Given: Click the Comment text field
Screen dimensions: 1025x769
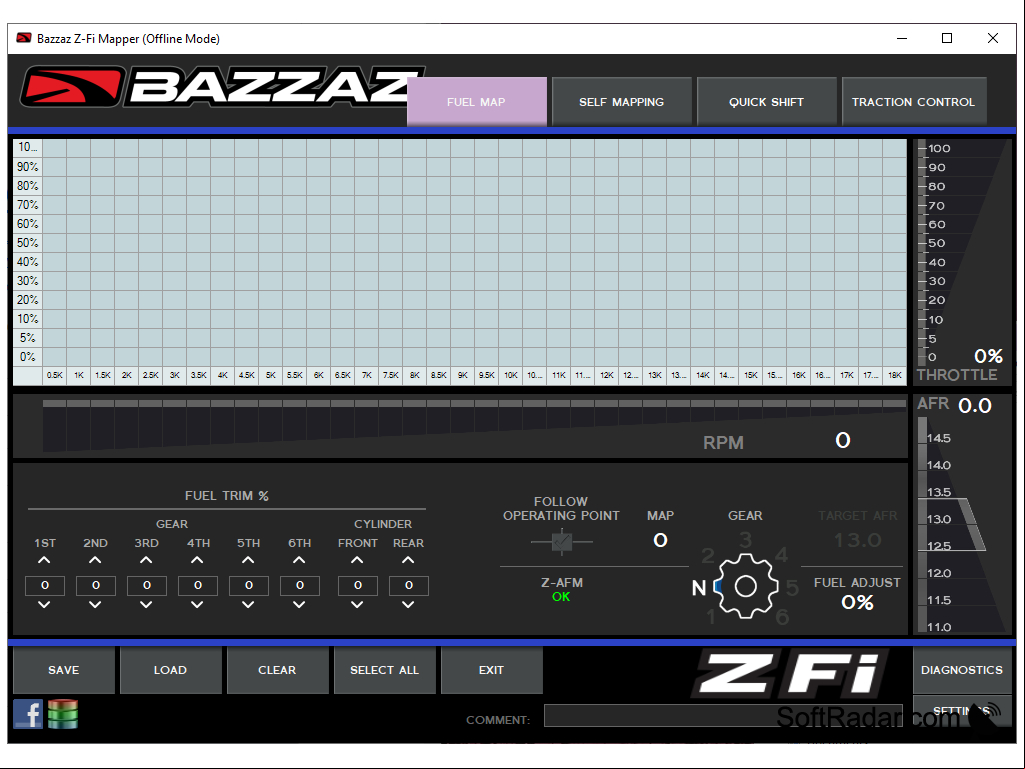Looking at the screenshot, I should (x=724, y=715).
